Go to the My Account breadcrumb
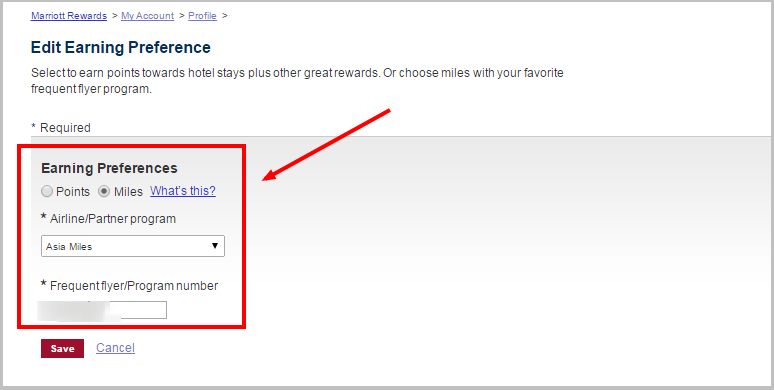This screenshot has width=774, height=390. pyautogui.click(x=148, y=16)
